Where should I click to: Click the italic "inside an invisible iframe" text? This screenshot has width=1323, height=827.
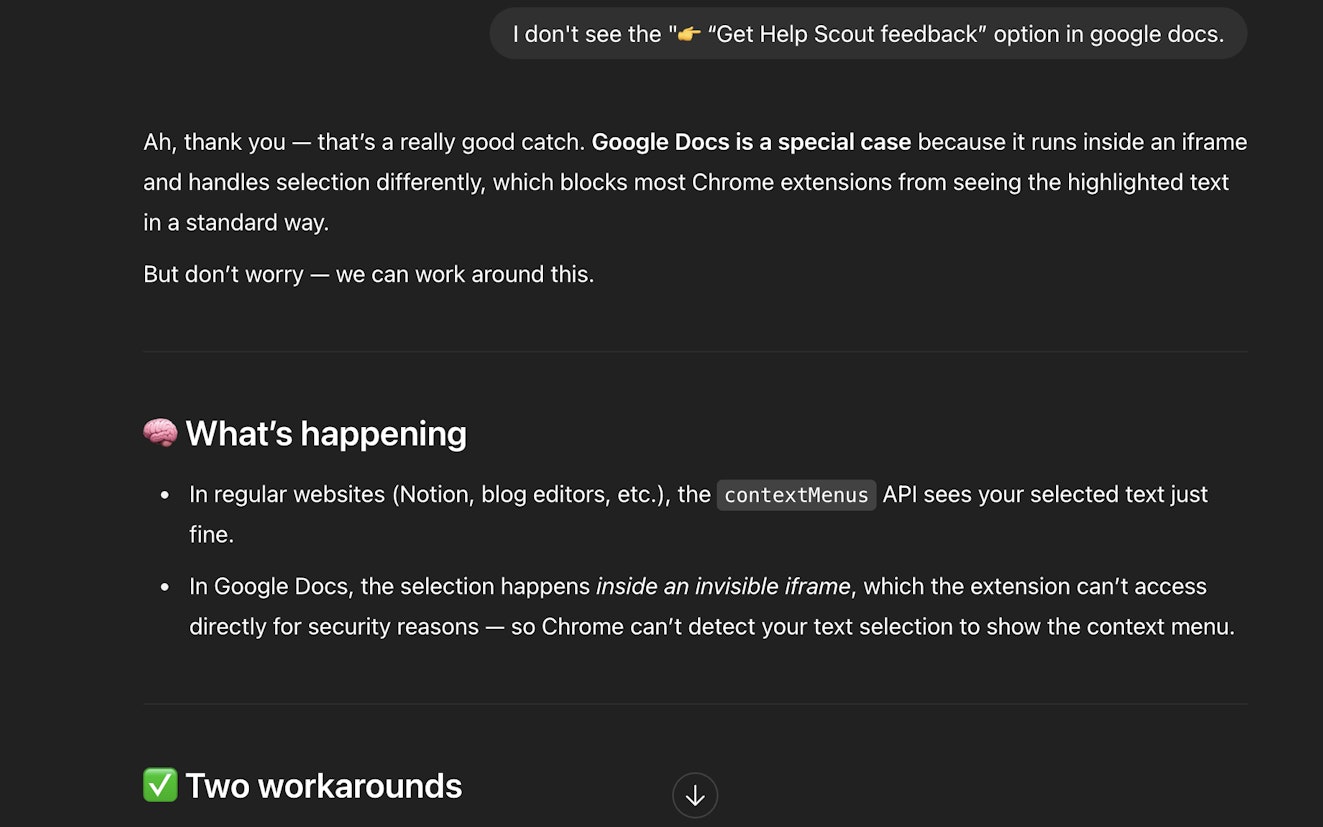coord(723,587)
